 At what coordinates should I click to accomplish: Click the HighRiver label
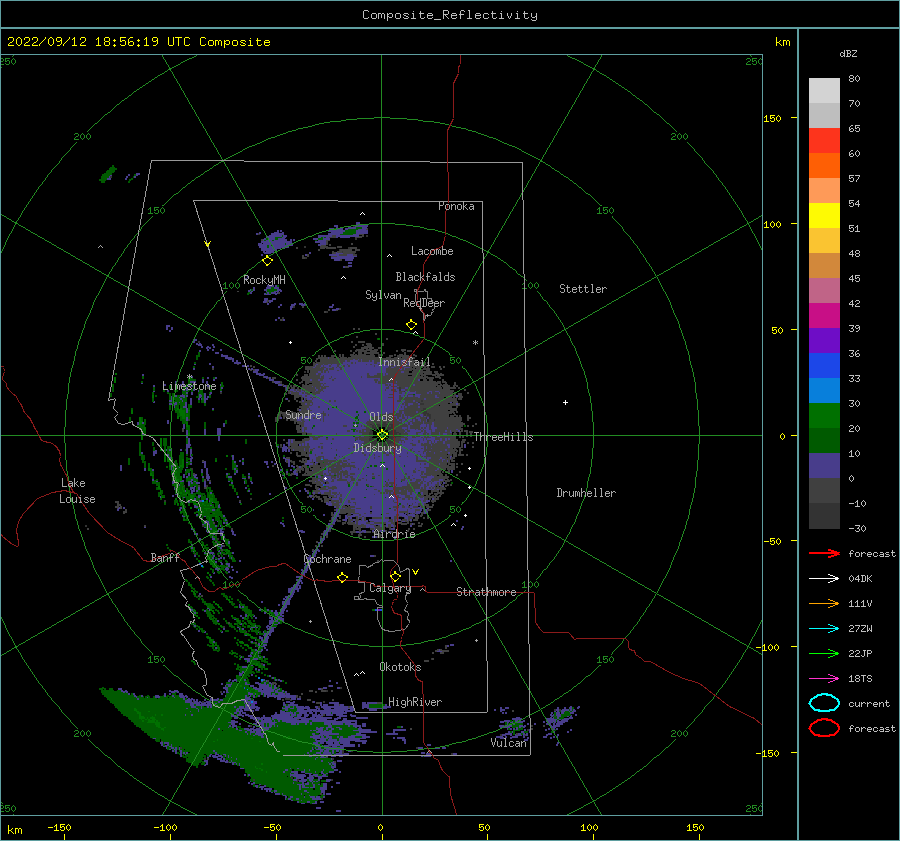pos(415,702)
